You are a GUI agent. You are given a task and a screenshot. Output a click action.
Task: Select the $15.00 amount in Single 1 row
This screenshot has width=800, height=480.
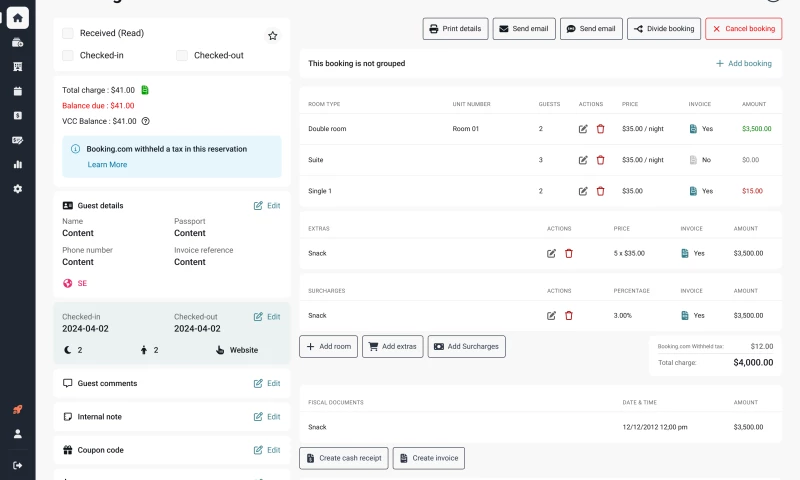click(x=752, y=191)
